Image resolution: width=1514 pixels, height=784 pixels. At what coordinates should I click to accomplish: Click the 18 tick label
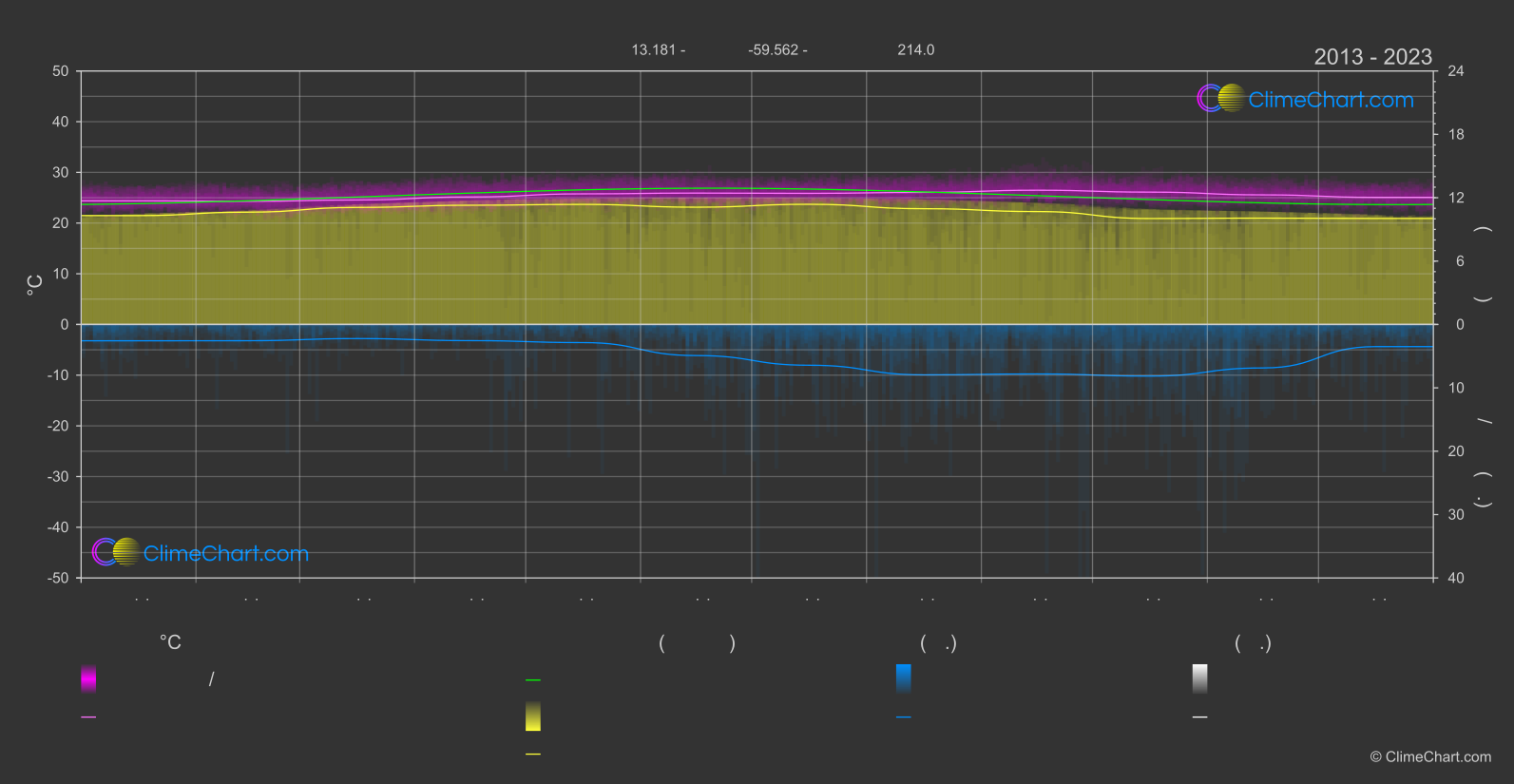[1456, 135]
